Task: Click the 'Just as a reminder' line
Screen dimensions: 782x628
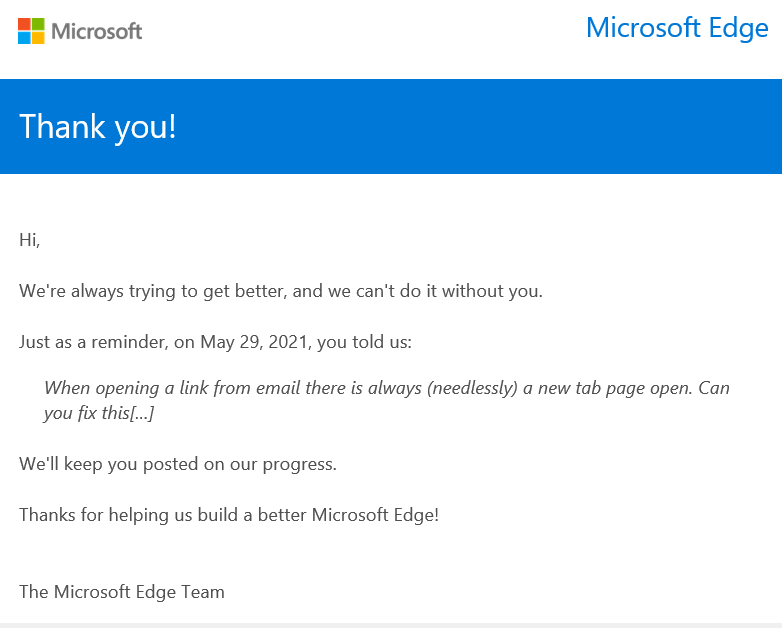Action: coord(215,342)
